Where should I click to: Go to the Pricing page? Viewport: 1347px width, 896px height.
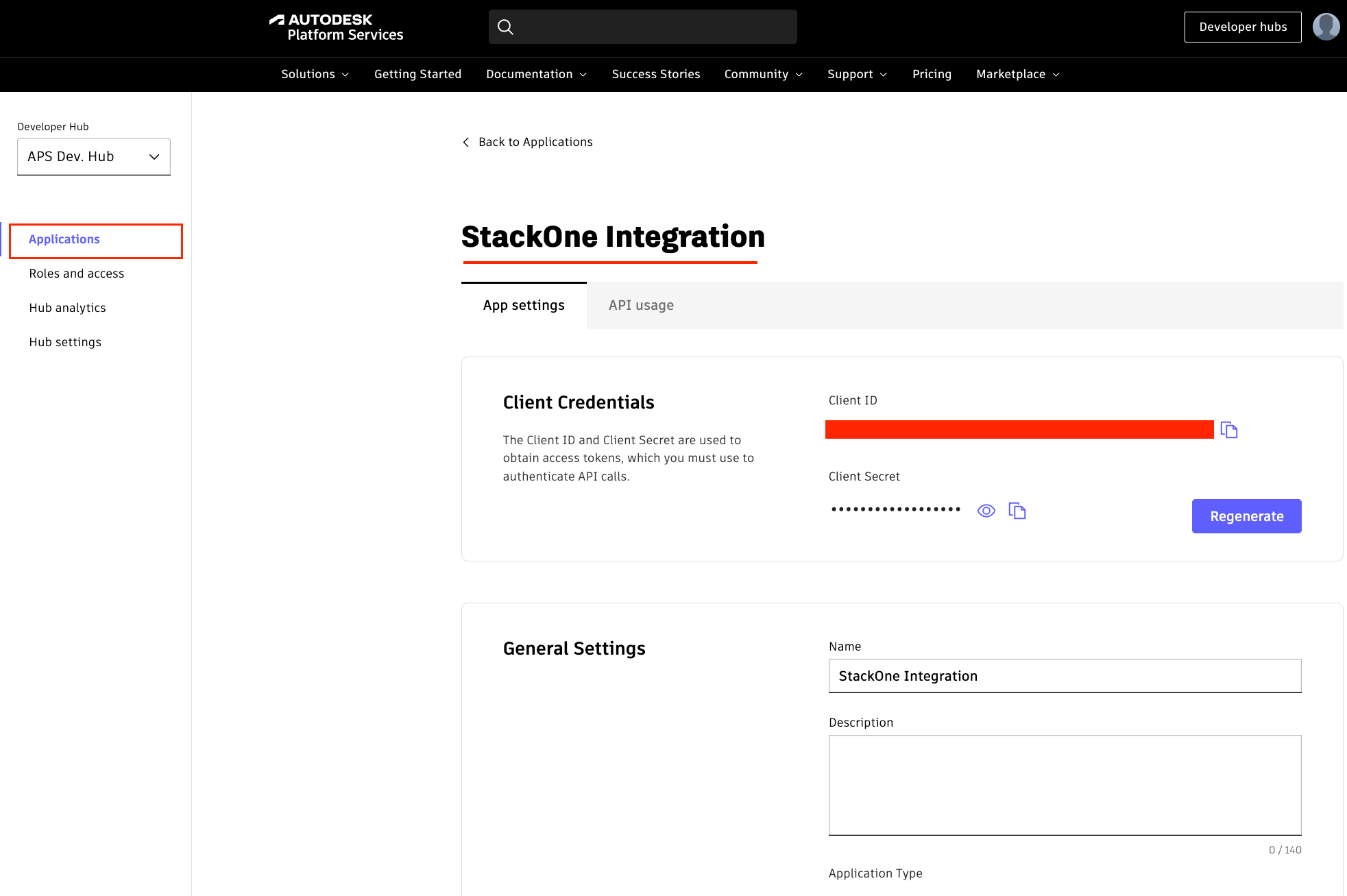(x=932, y=74)
